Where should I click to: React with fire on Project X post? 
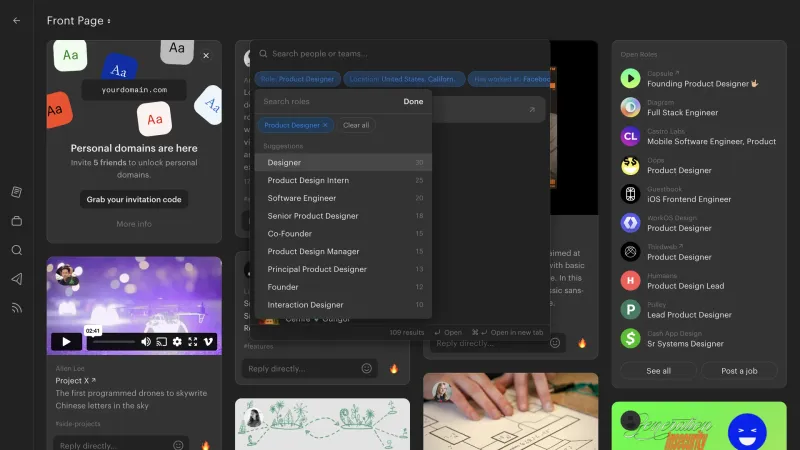click(205, 445)
